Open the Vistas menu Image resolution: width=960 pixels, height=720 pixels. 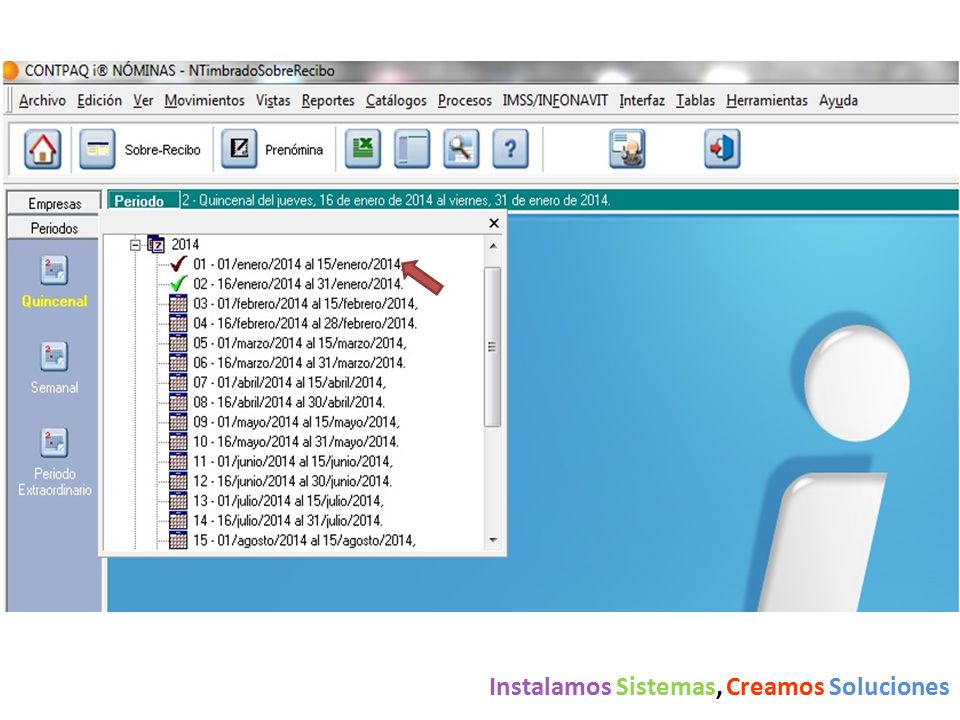tap(273, 100)
